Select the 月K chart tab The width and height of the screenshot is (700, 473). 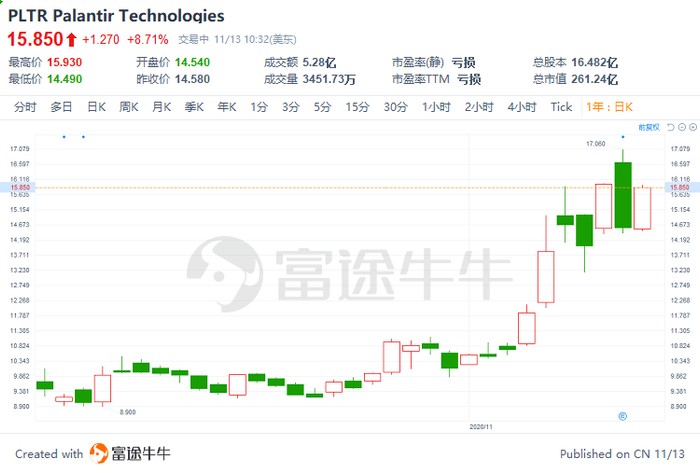pyautogui.click(x=162, y=107)
